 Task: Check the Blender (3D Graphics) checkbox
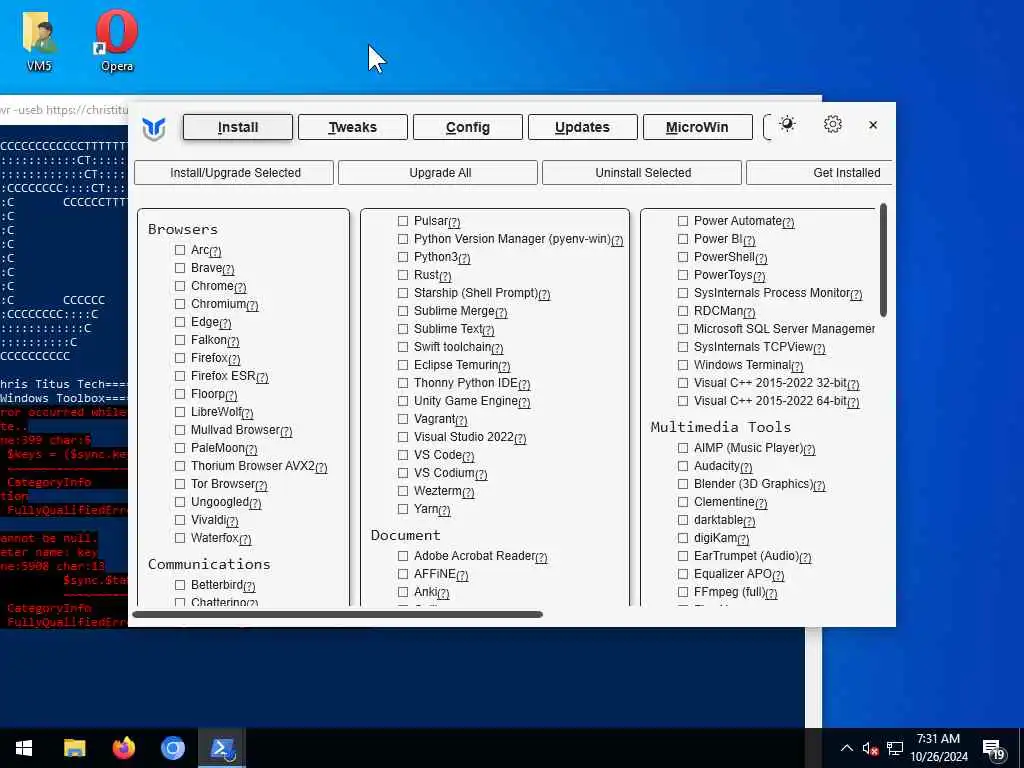683,484
